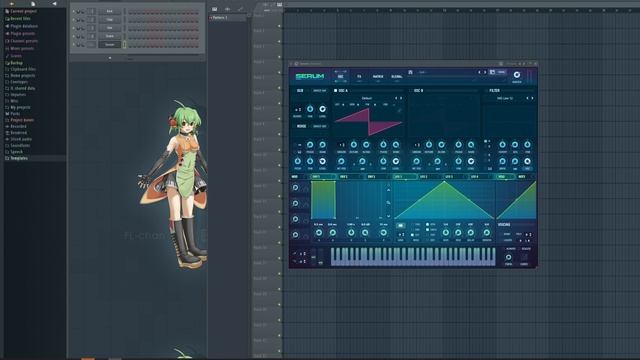Click the Serum save preset icon
Viewport: 640px width, 360px height.
pos(492,72)
